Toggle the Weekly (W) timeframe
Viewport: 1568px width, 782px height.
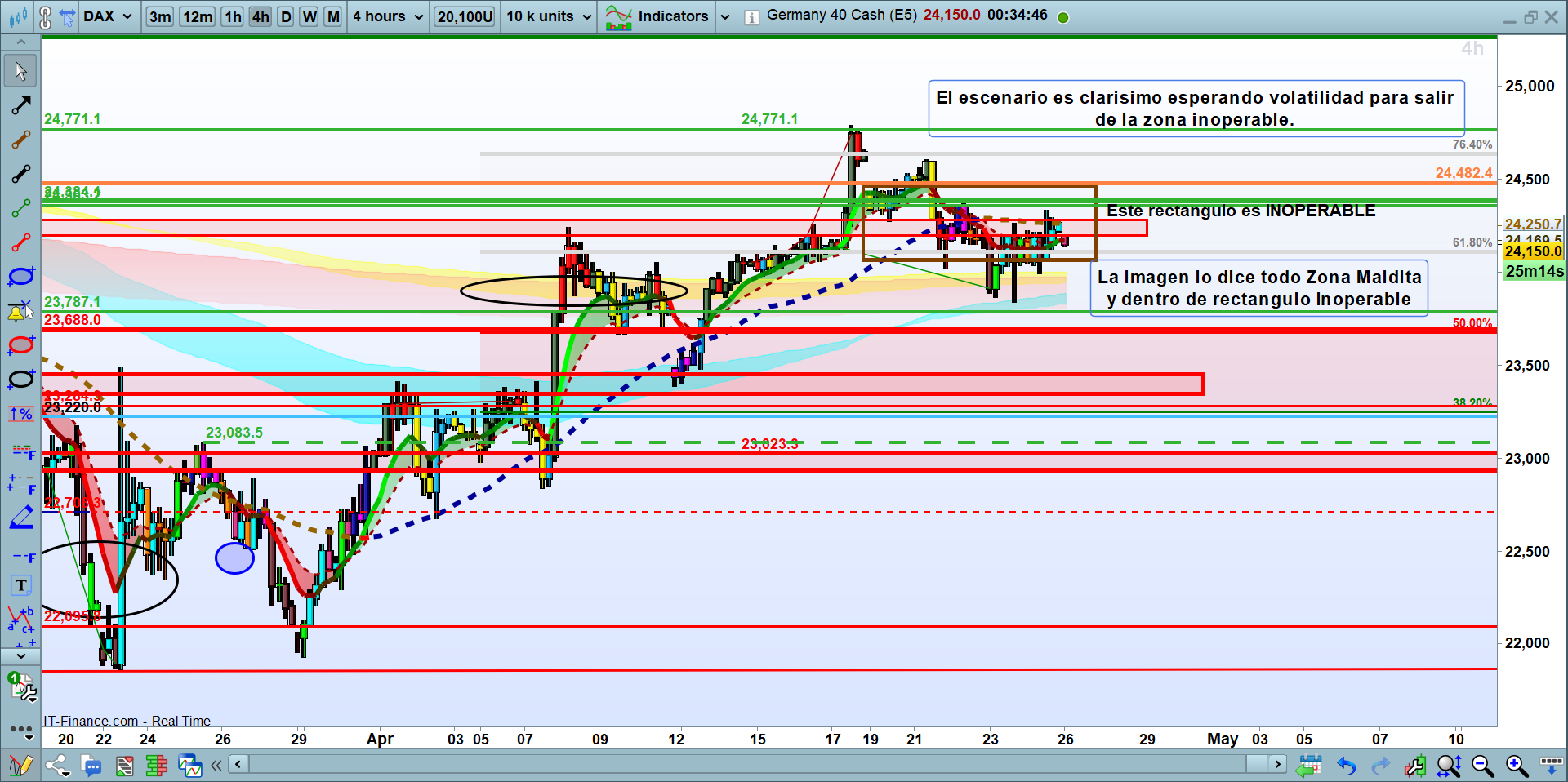310,16
